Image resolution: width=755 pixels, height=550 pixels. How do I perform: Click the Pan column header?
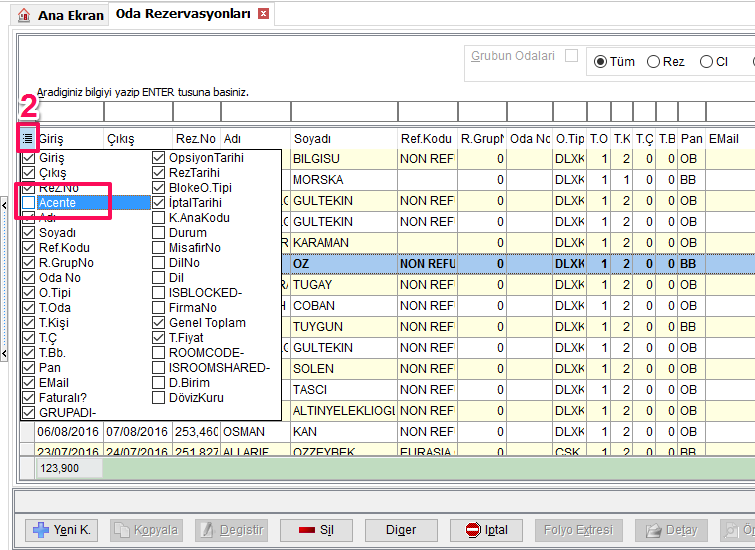tap(691, 139)
